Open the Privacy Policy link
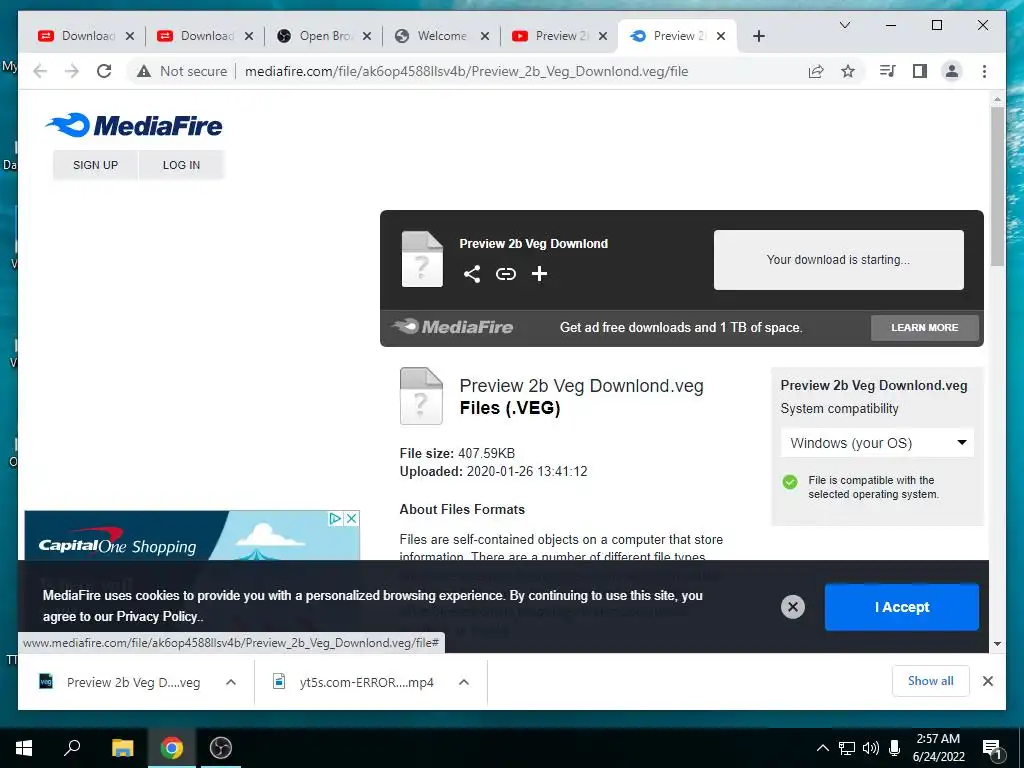The height and width of the screenshot is (768, 1024). pos(156,616)
